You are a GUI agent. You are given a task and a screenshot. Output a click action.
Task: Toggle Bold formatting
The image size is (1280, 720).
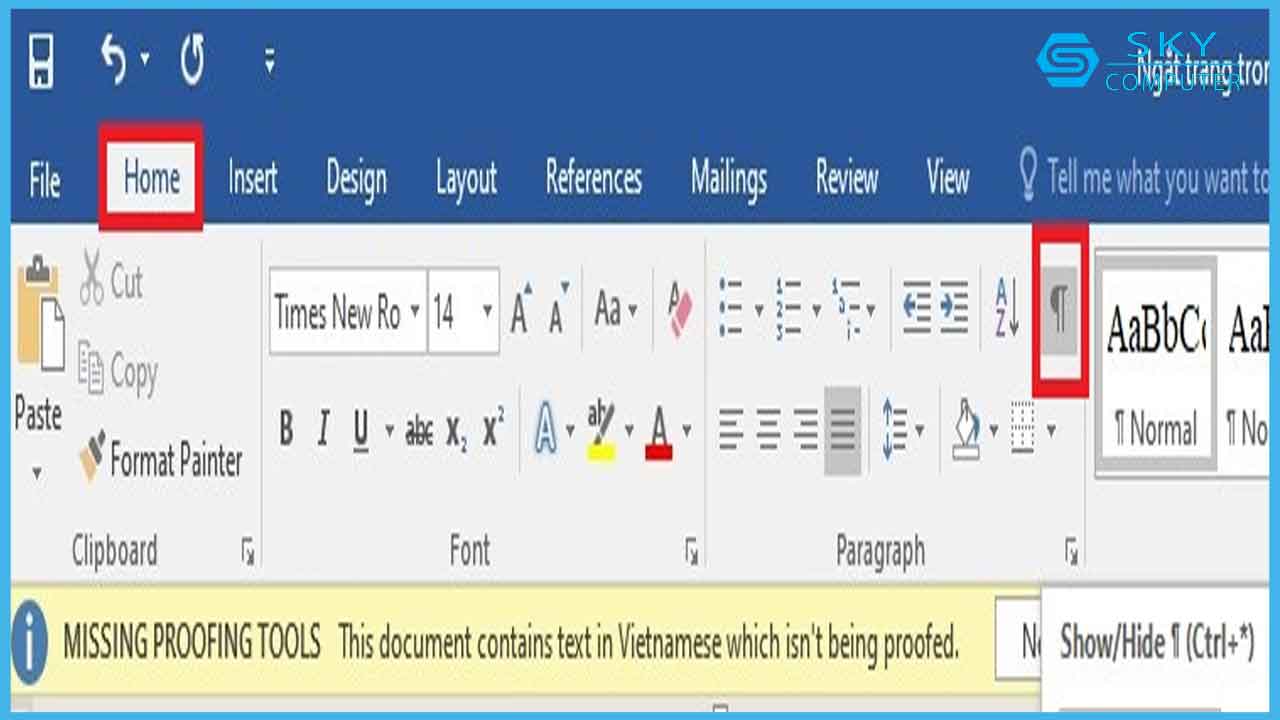(x=286, y=431)
